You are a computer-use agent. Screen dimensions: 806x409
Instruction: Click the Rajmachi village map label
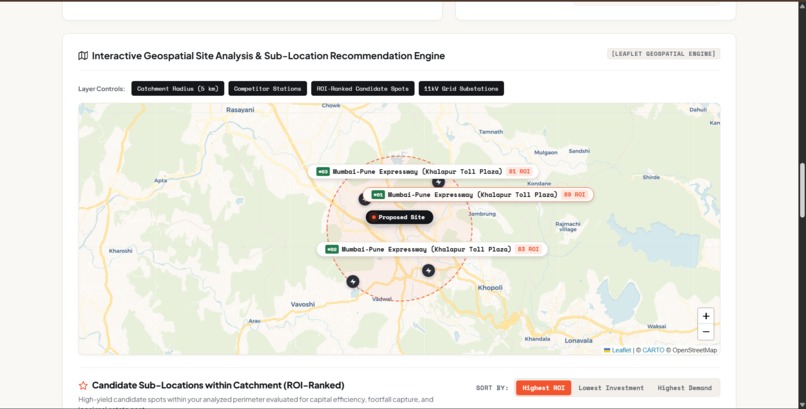coord(568,227)
